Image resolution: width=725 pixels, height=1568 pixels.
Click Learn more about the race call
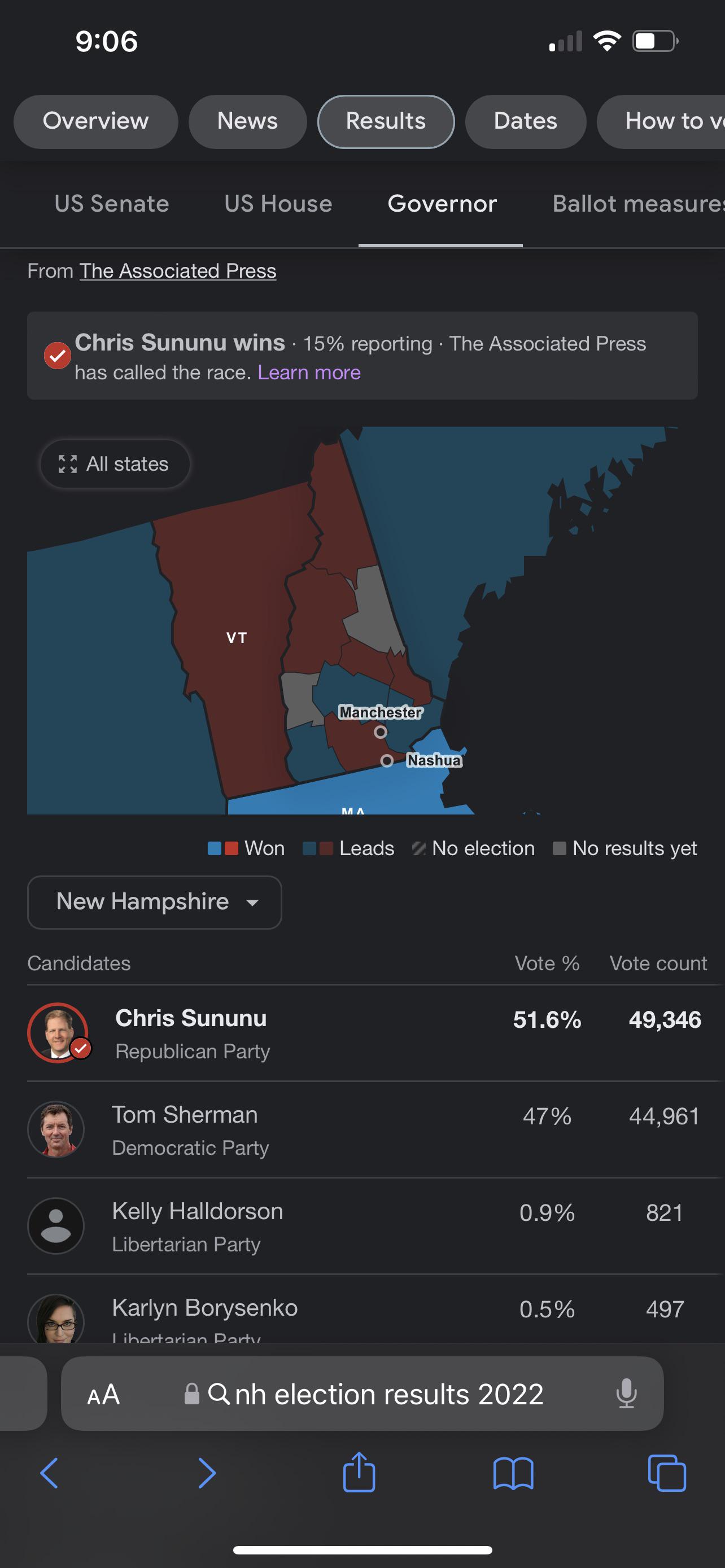309,373
